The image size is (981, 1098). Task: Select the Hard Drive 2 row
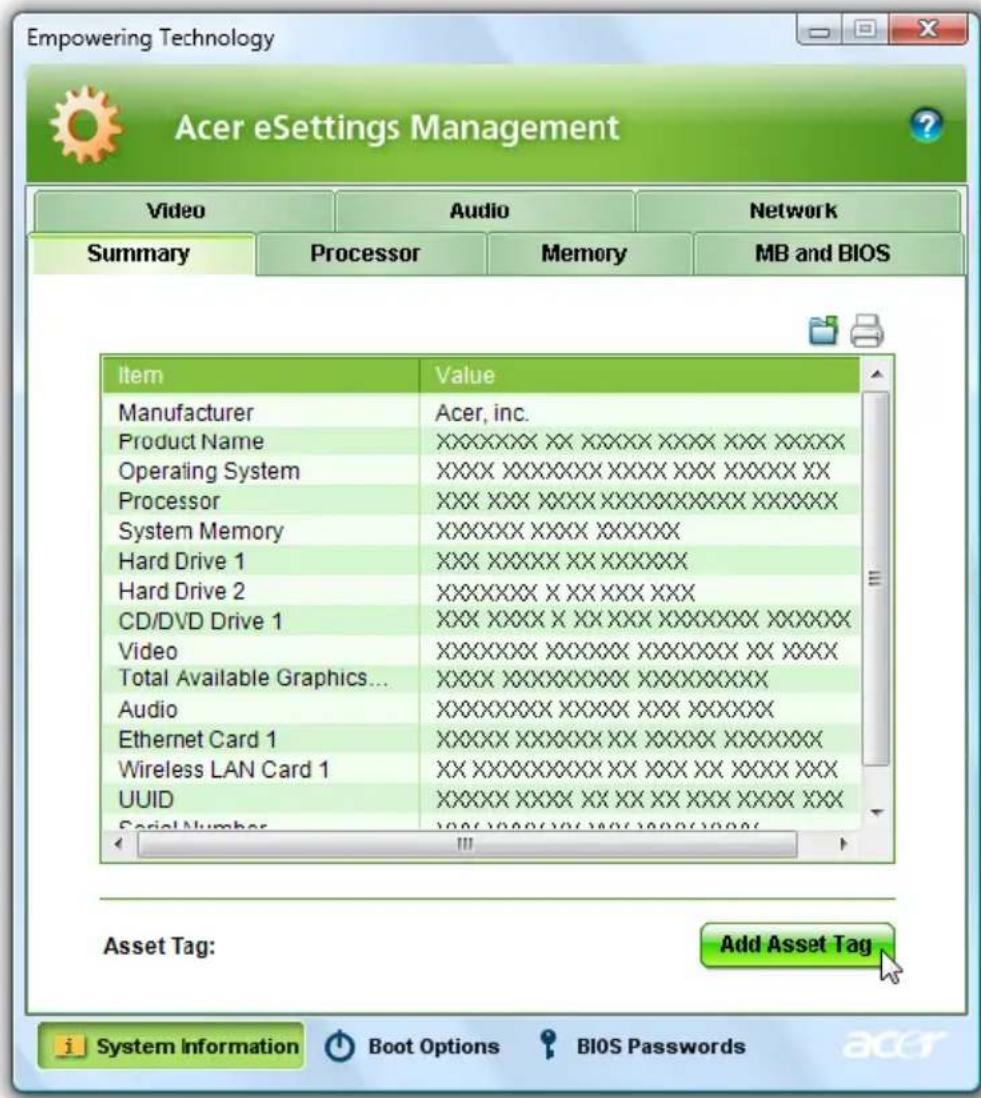(481, 591)
